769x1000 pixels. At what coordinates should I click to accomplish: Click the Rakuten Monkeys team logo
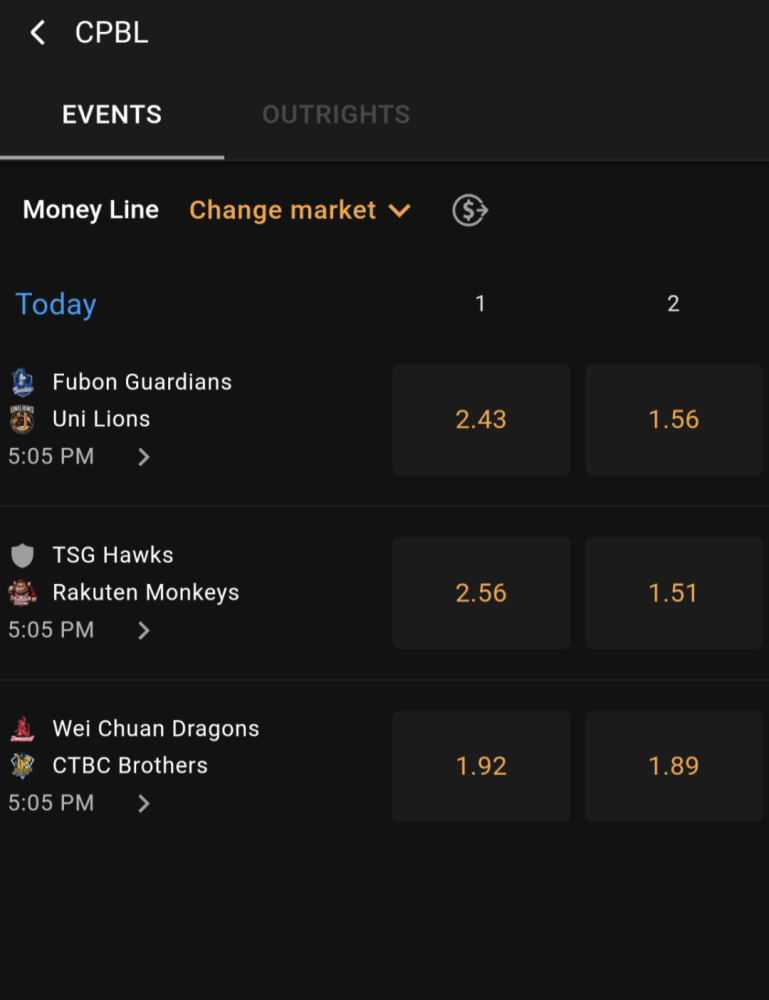point(22,592)
